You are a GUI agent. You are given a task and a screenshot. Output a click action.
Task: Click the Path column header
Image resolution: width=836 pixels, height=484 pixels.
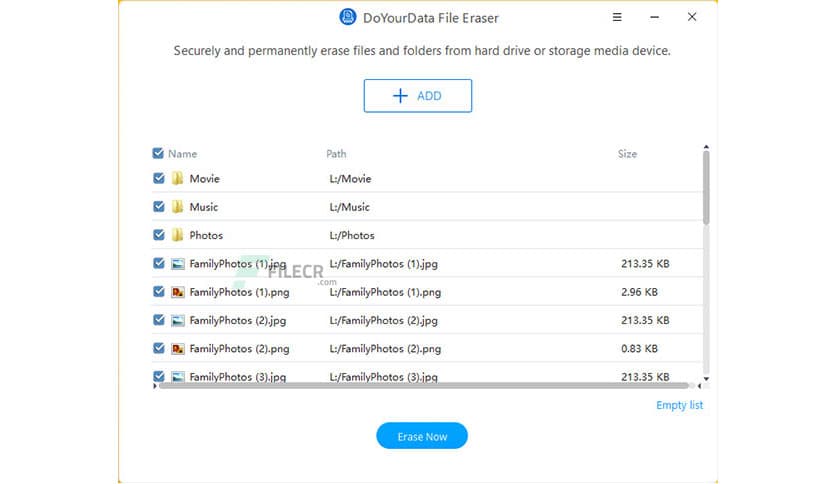[336, 154]
